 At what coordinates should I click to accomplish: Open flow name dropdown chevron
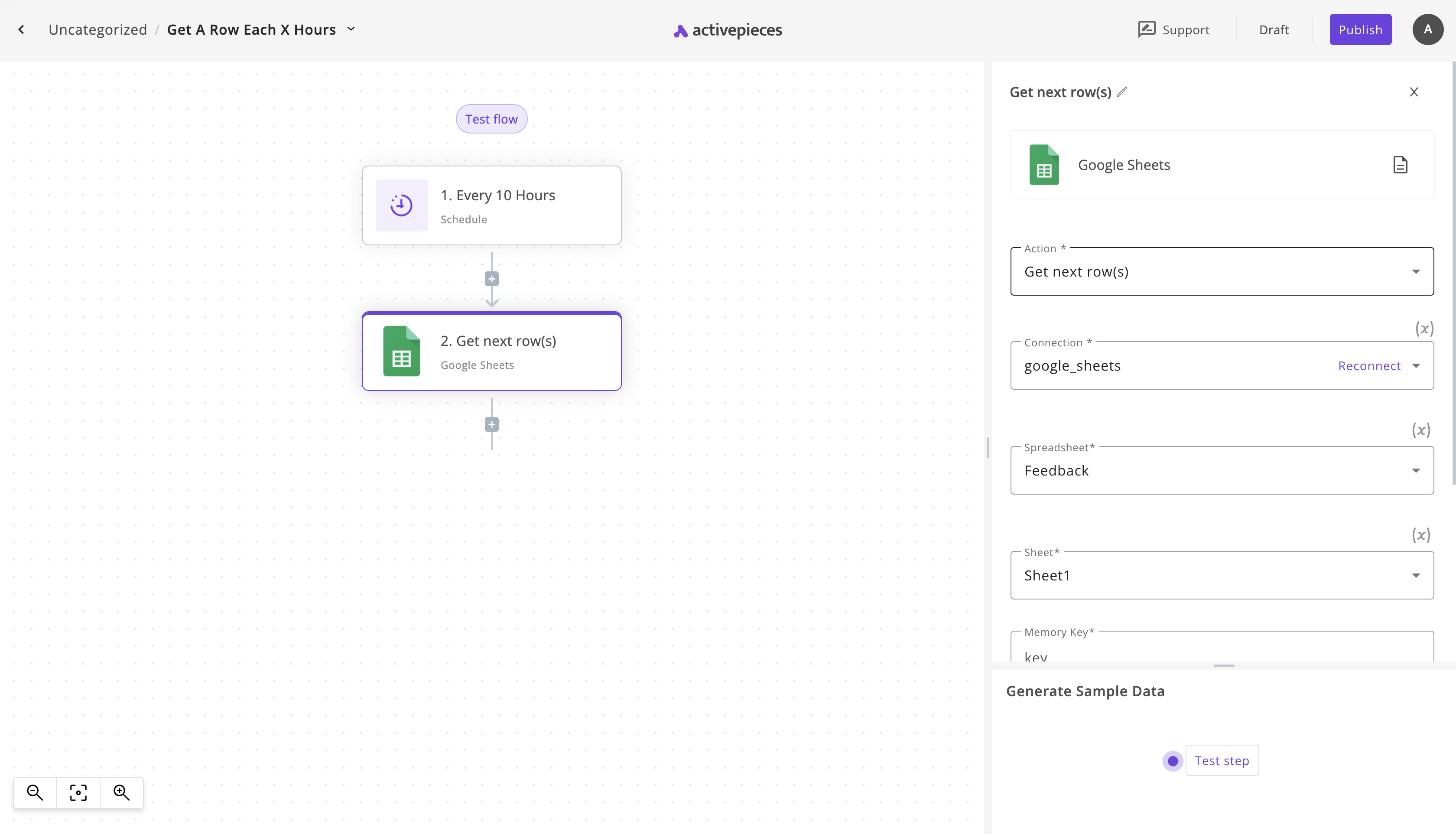click(351, 29)
